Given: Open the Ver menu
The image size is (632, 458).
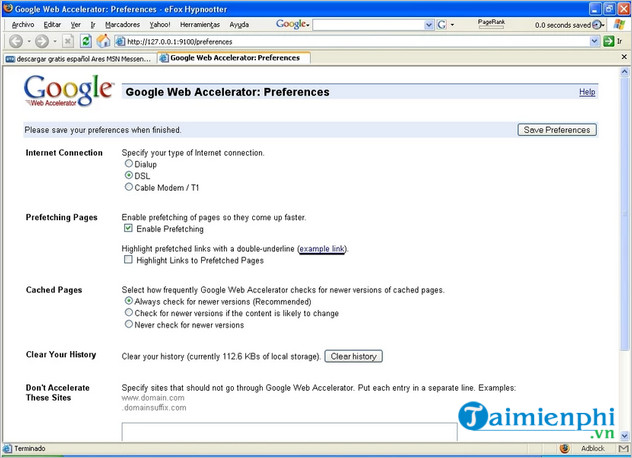Looking at the screenshot, I should [x=75, y=25].
